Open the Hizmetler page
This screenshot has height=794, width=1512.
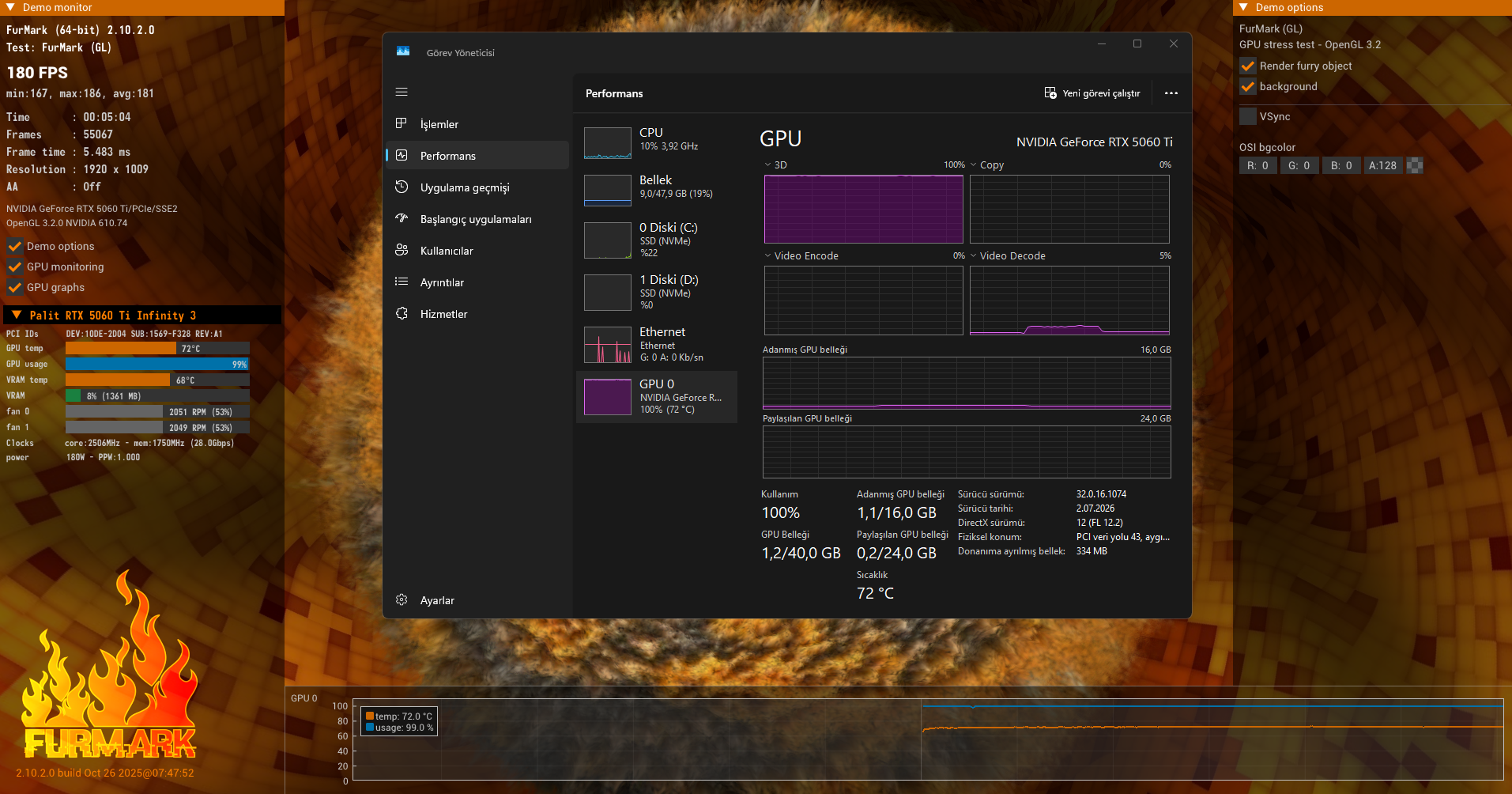click(x=477, y=313)
